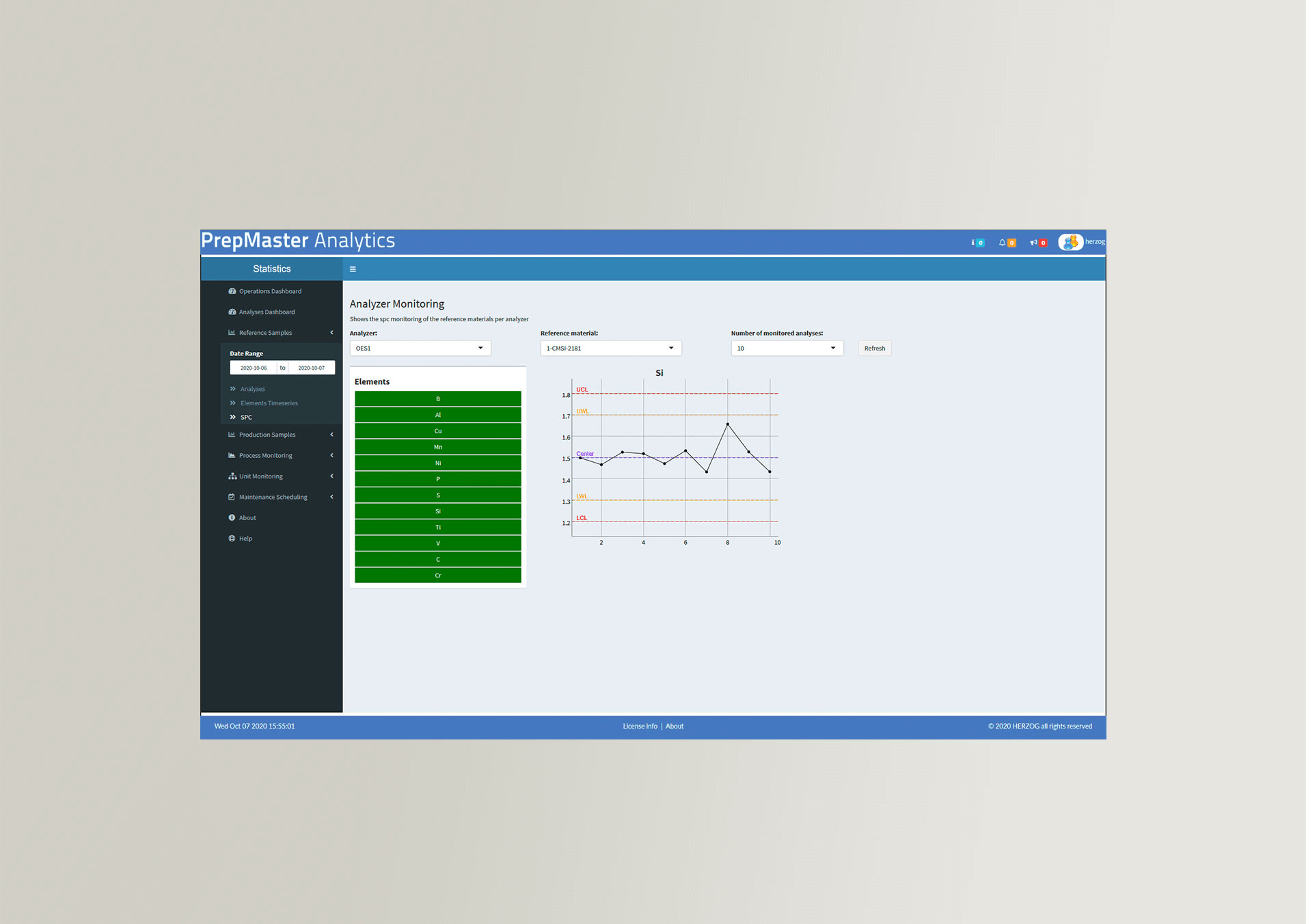This screenshot has height=924, width=1306.
Task: Click the Unit Monitoring sitemap icon
Action: (232, 476)
